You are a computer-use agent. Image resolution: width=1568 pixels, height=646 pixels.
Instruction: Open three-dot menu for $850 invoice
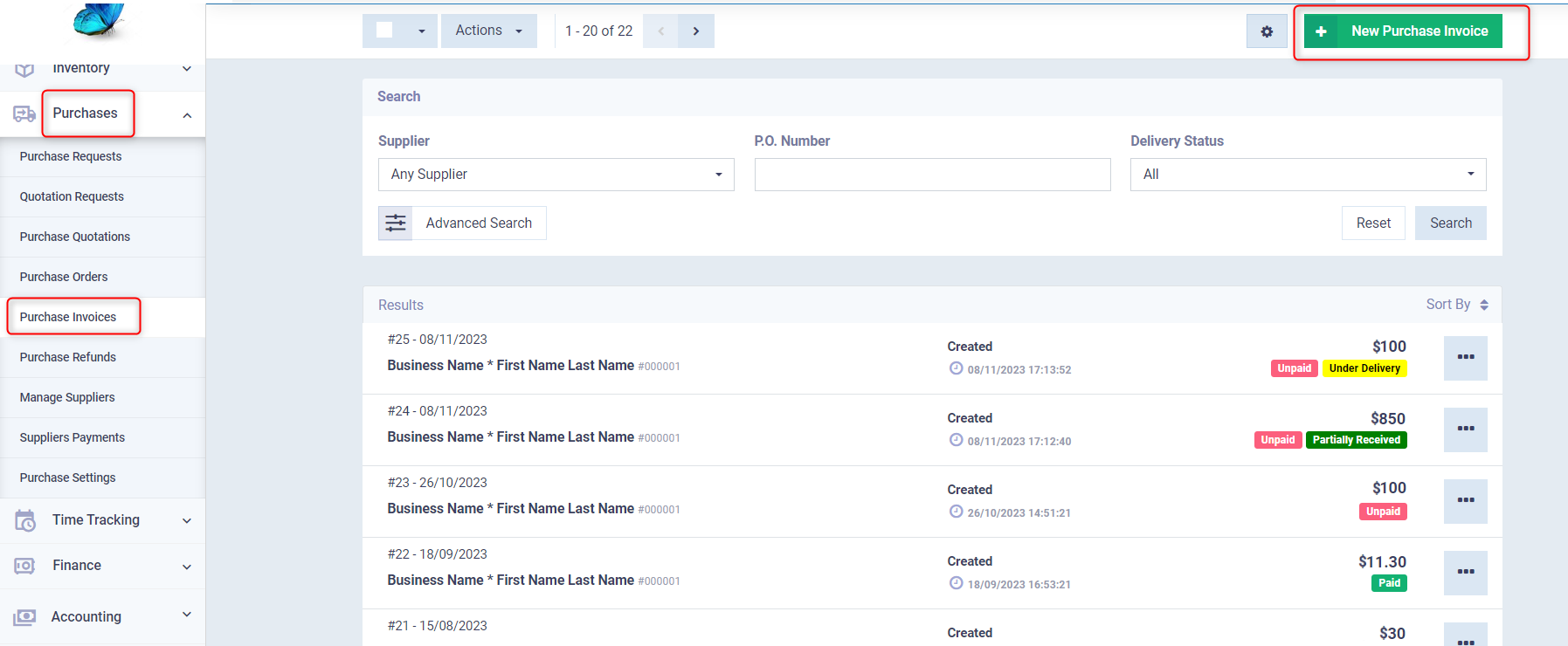click(x=1465, y=429)
